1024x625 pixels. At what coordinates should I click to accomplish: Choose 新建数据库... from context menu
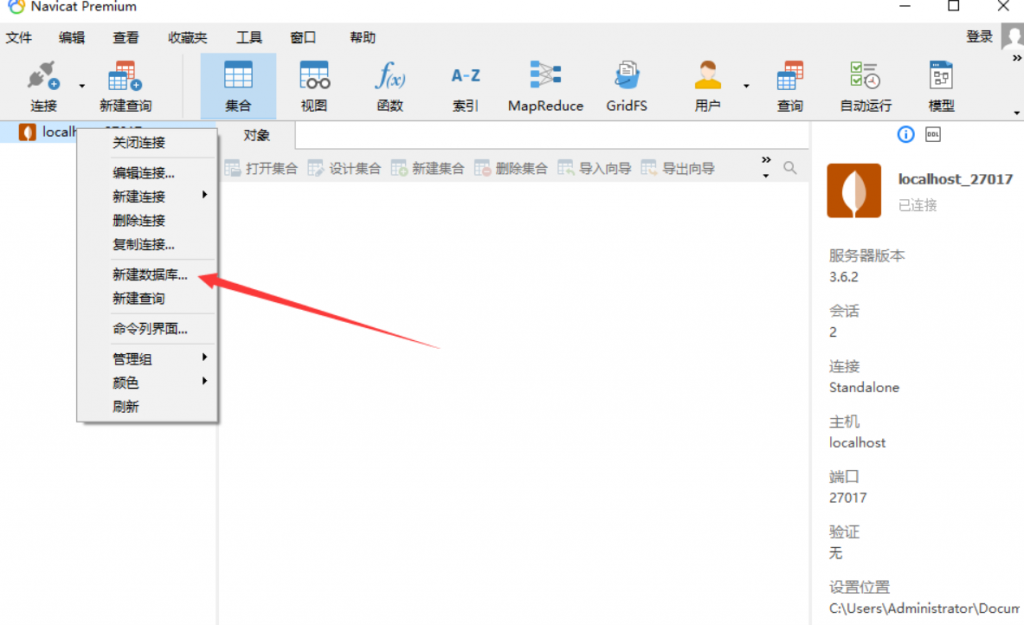[x=150, y=275]
